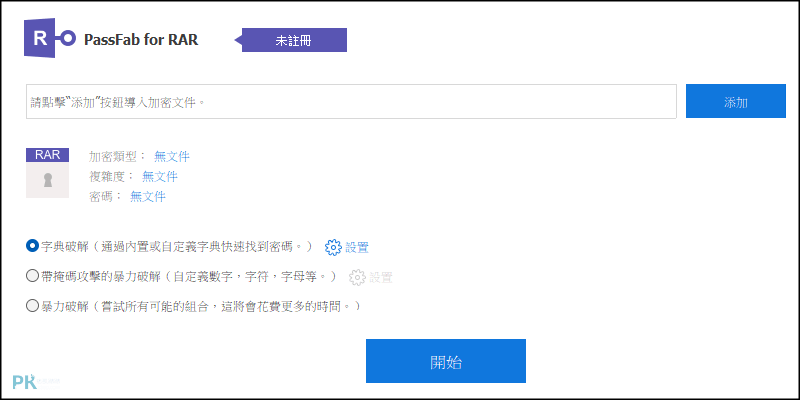The height and width of the screenshot is (400, 800).
Task: Click 無文件 value next to 複雜度
Action: (160, 177)
